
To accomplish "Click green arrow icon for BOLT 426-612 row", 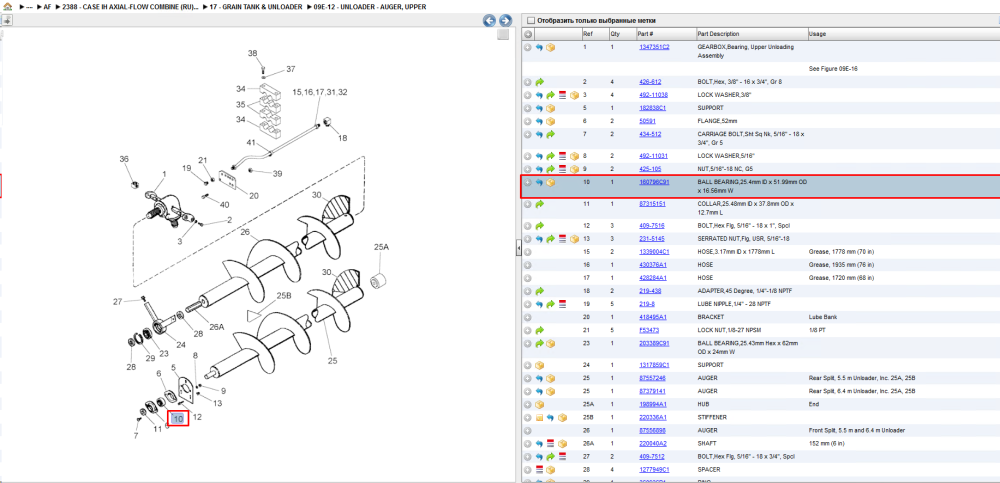I will click(540, 82).
